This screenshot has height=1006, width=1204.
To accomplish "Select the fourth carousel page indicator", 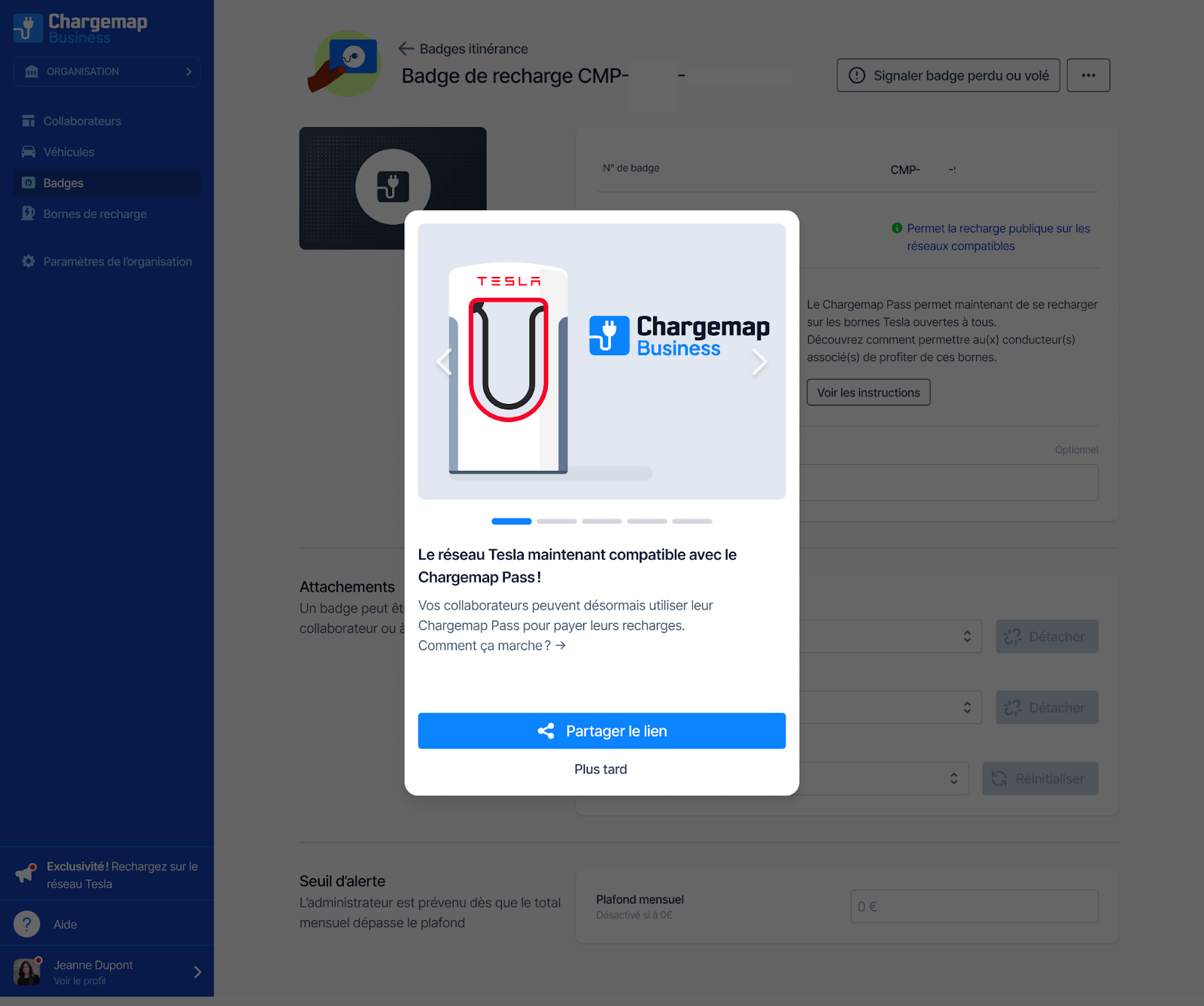I will pyautogui.click(x=647, y=521).
